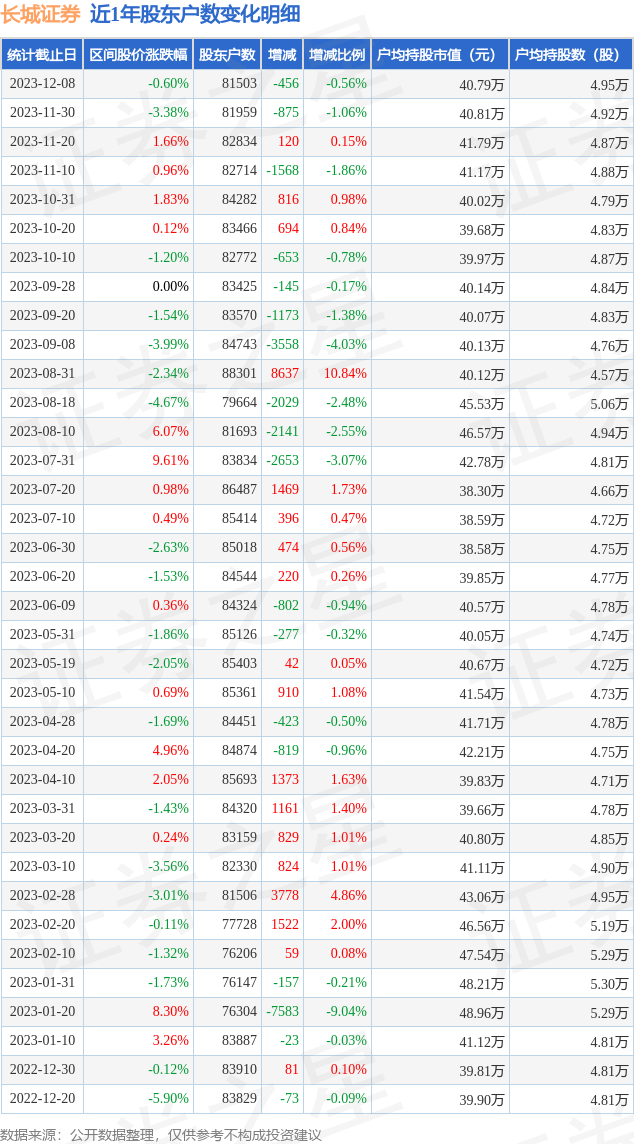Click the 5.30万 average shares cell
Viewport: 634px width, 1144px height.
[609, 983]
